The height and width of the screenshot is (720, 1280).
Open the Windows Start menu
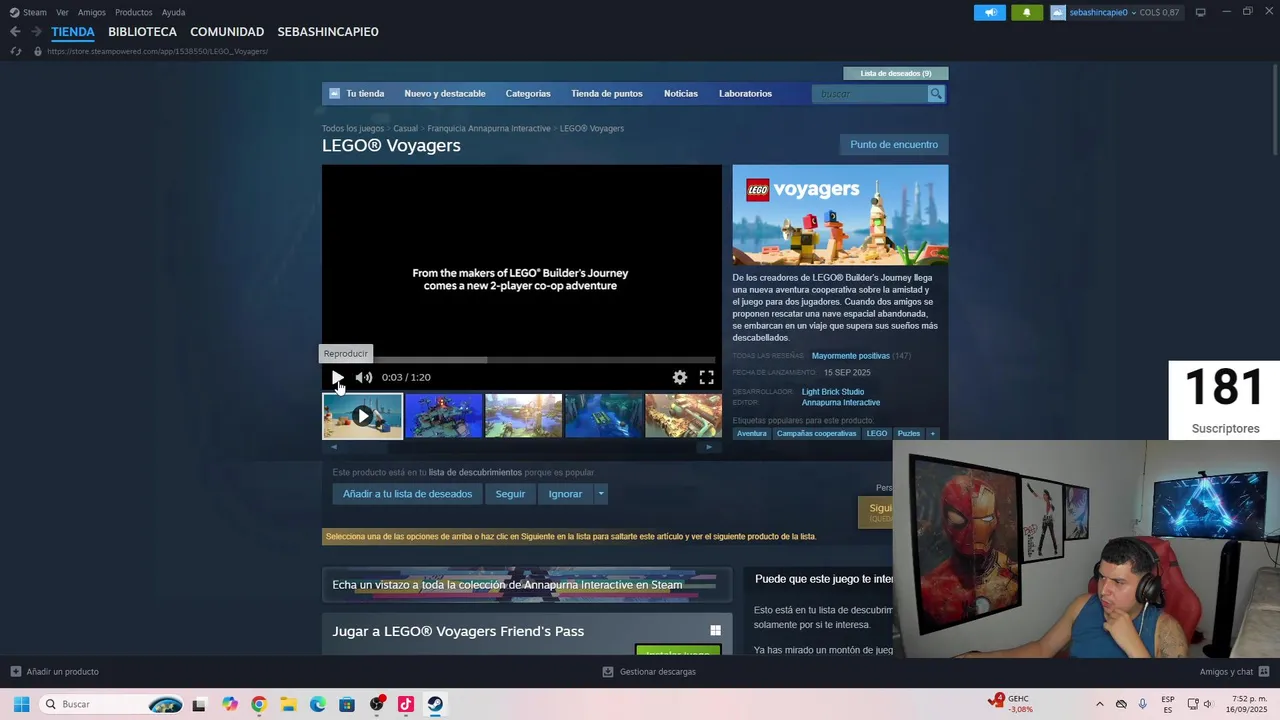tap(21, 704)
